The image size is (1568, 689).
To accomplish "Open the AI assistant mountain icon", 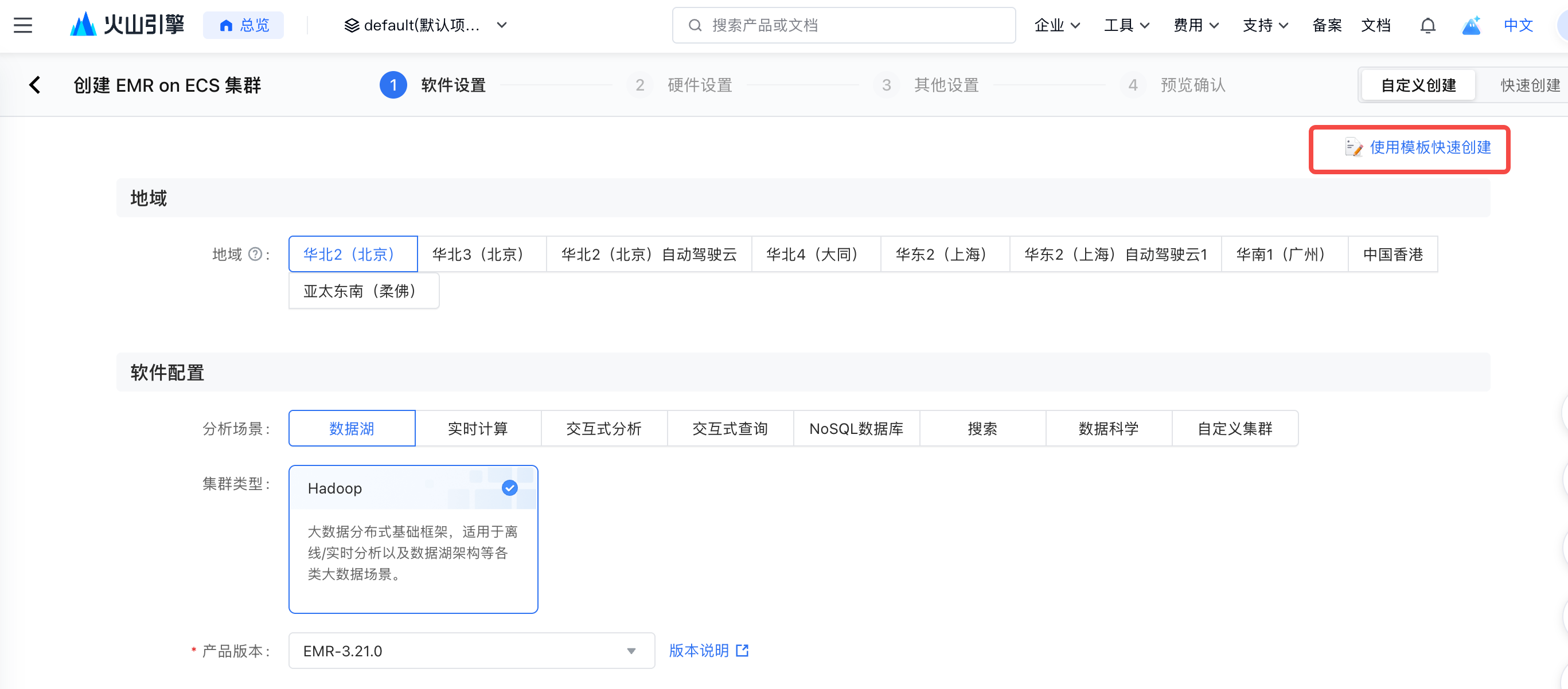I will click(x=1471, y=25).
